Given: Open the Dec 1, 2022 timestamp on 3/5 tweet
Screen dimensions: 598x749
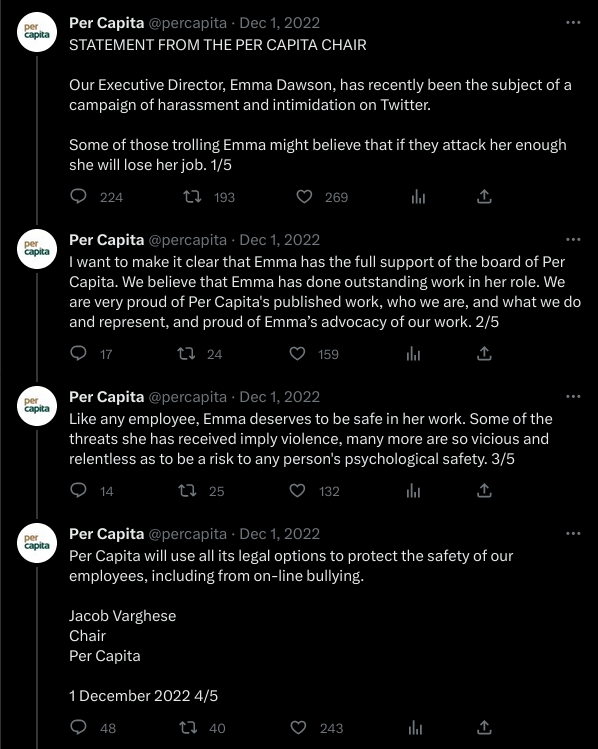Looking at the screenshot, I should pyautogui.click(x=279, y=396).
